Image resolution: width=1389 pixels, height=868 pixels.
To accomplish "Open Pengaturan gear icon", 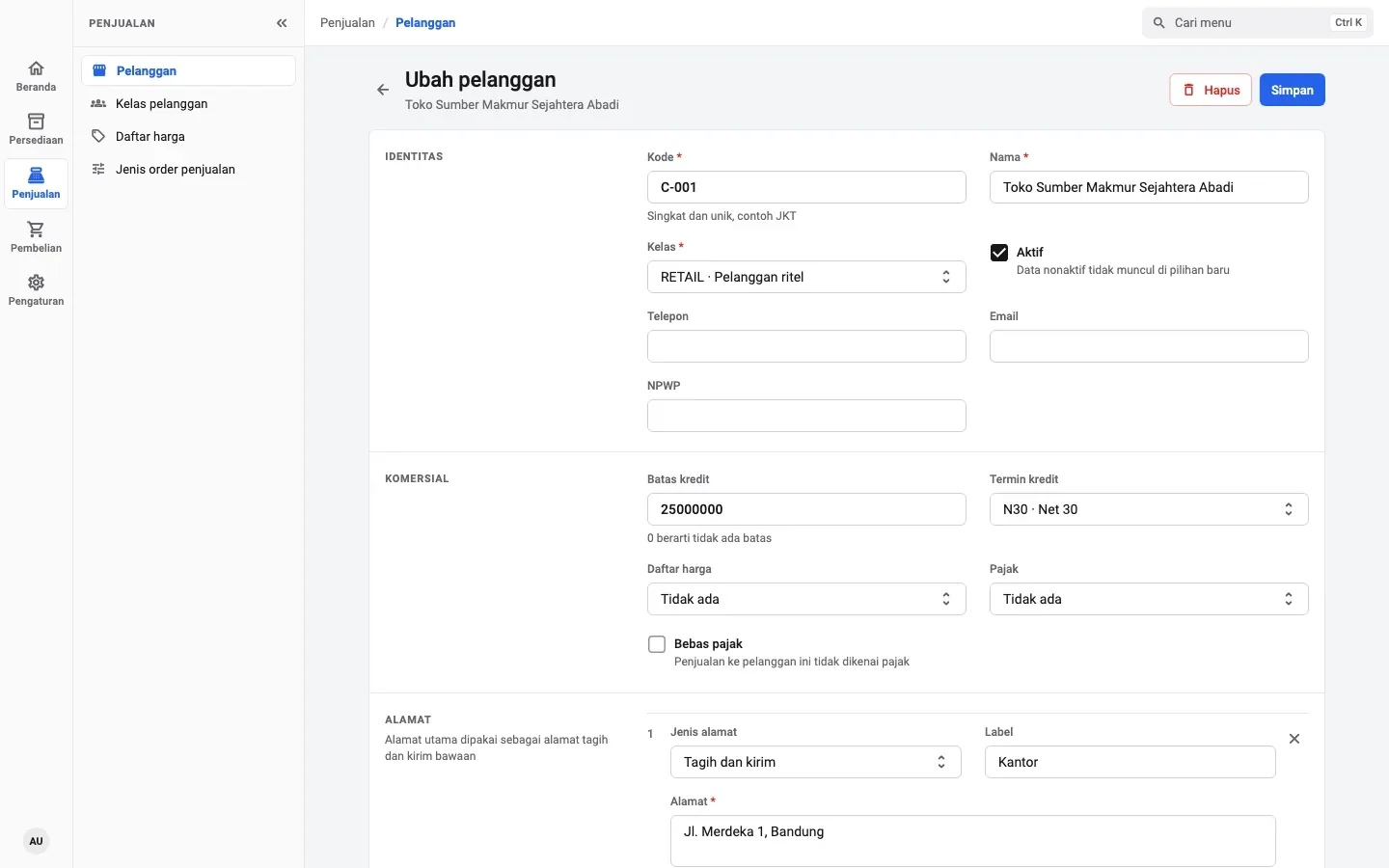I will (x=36, y=290).
